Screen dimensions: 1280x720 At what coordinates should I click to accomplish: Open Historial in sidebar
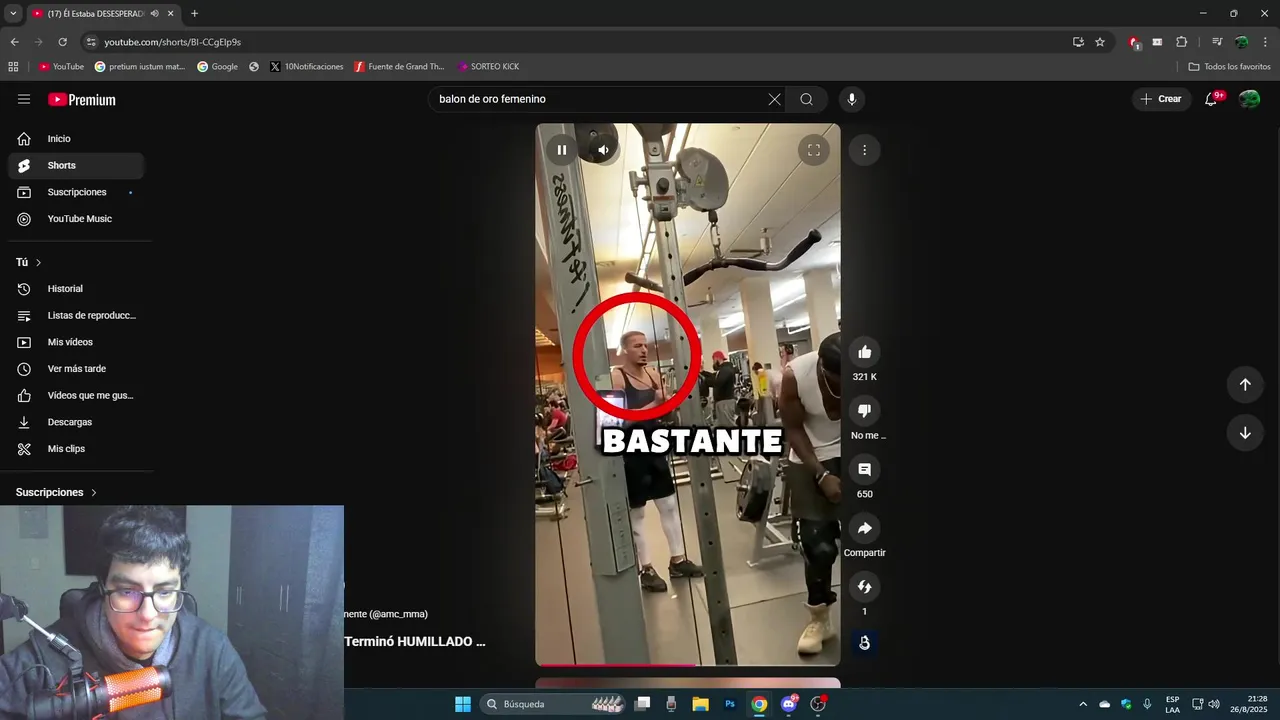point(76,289)
